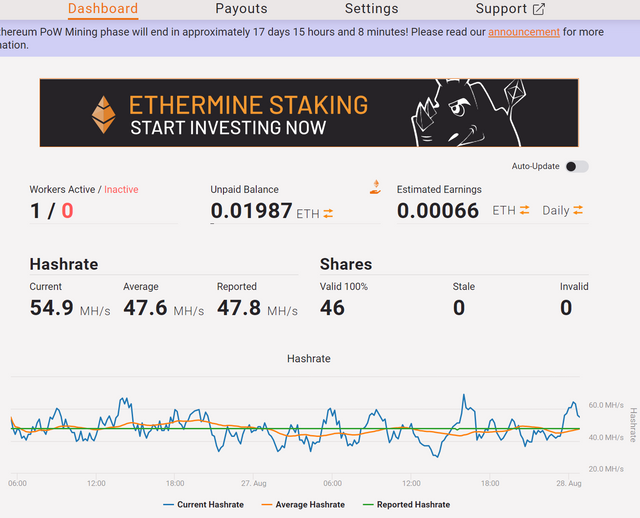This screenshot has width=640, height=518.
Task: Click the Reported hashrate value 47.8
Action: pos(239,308)
